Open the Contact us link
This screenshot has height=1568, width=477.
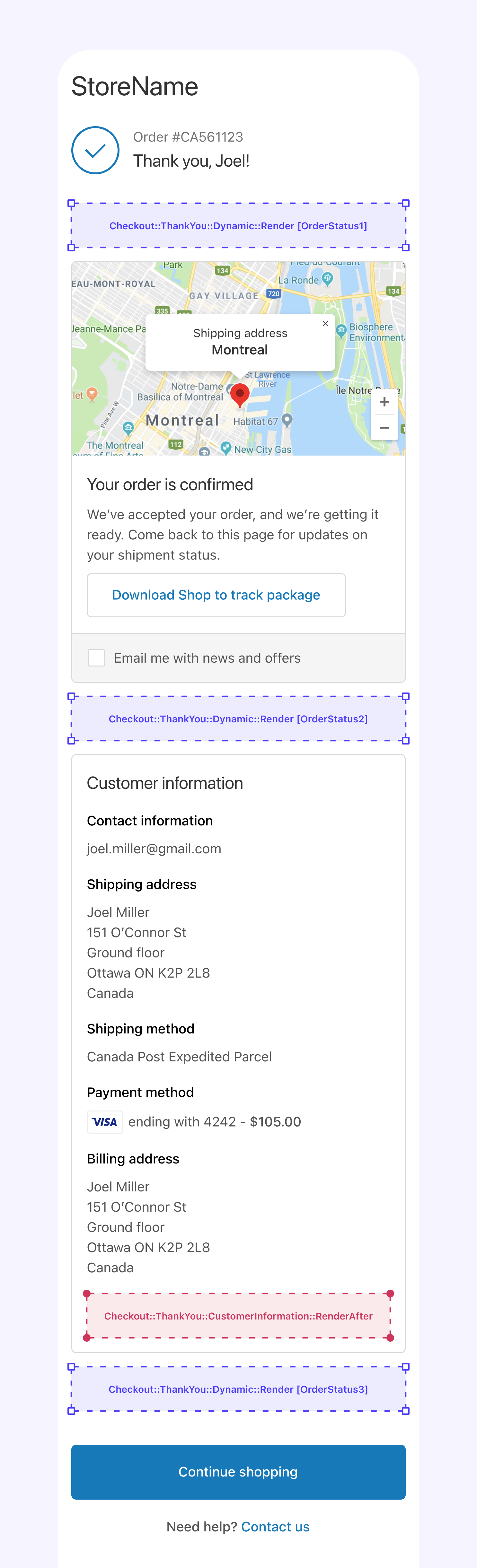[275, 1527]
